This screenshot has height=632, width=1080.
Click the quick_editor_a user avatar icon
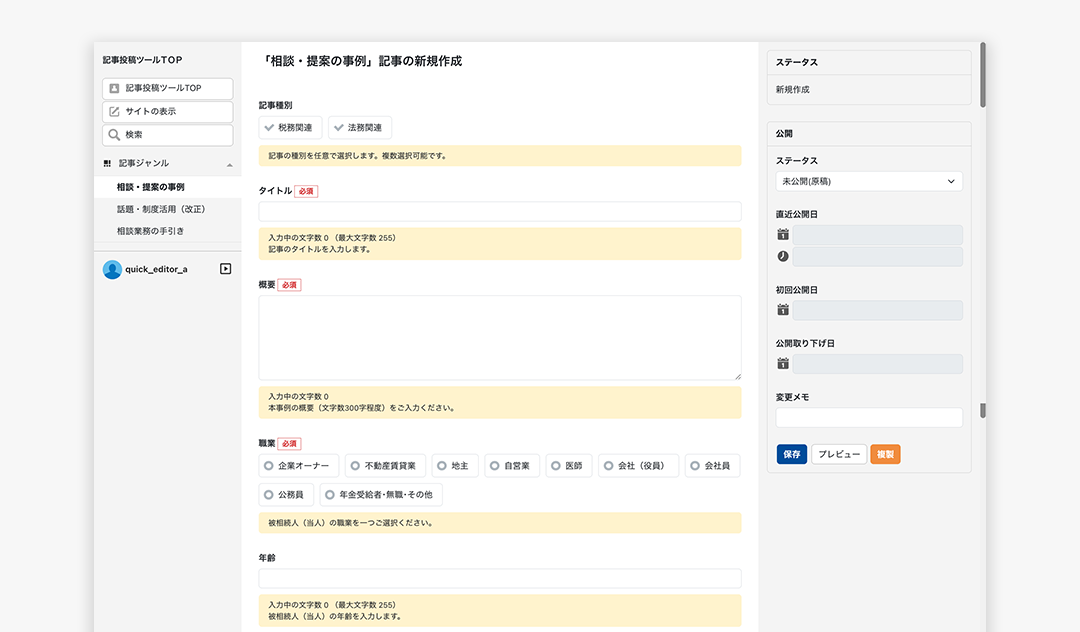point(112,268)
